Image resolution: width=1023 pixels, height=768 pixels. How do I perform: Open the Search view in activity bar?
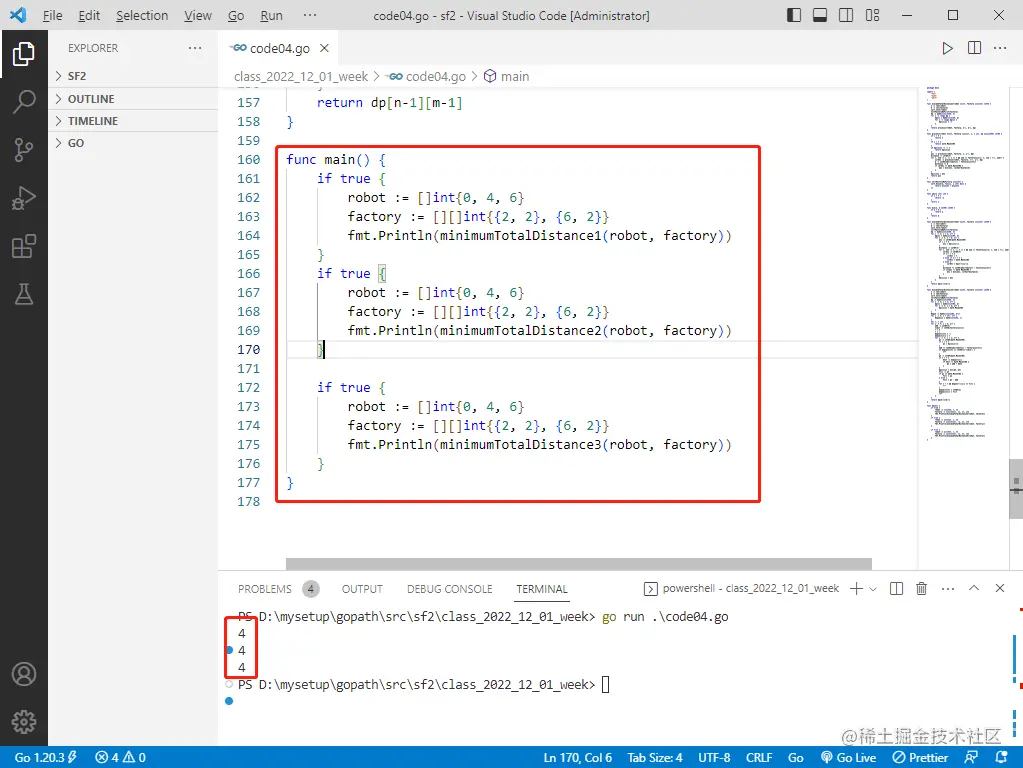[x=23, y=102]
